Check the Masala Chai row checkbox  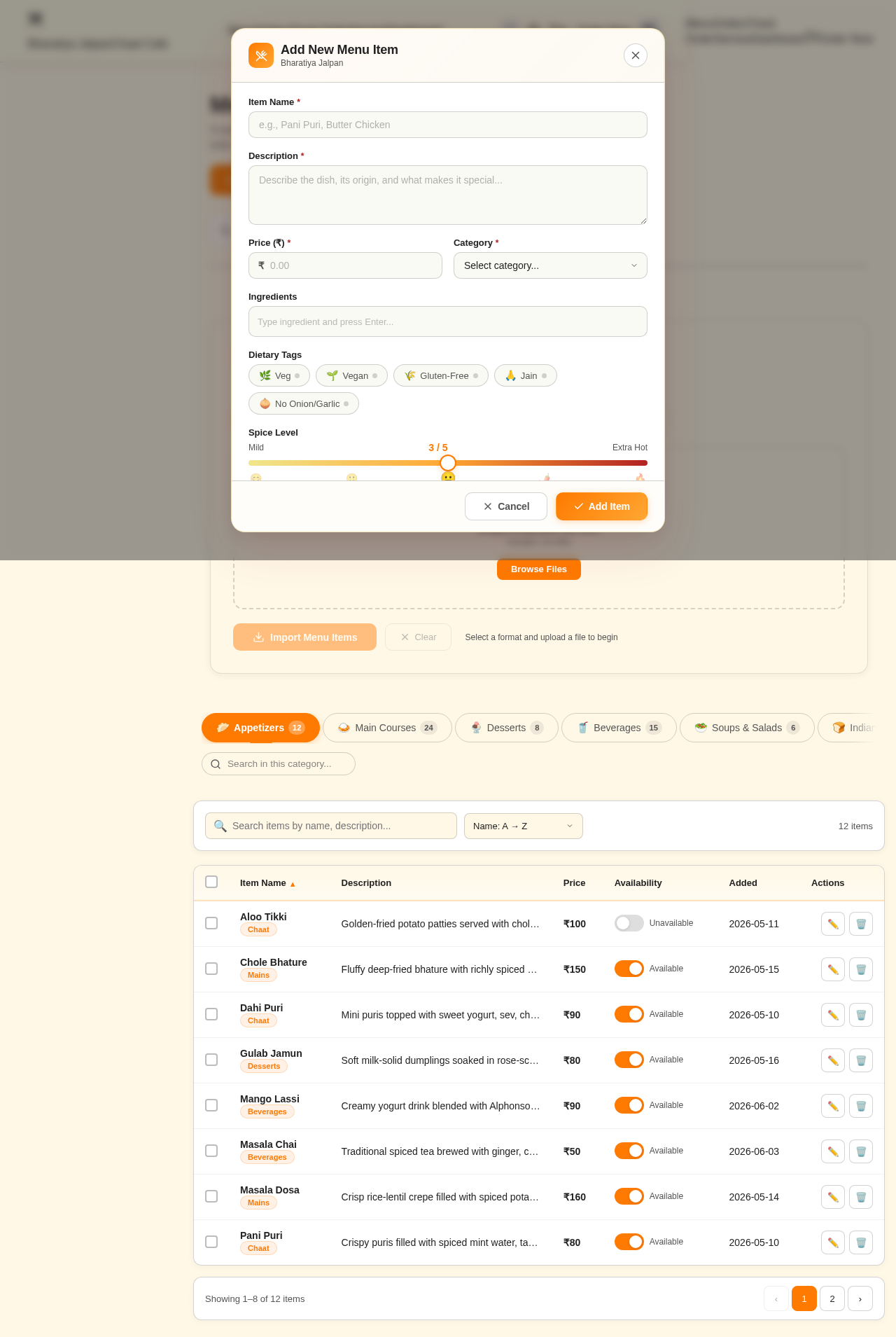[x=211, y=1151]
